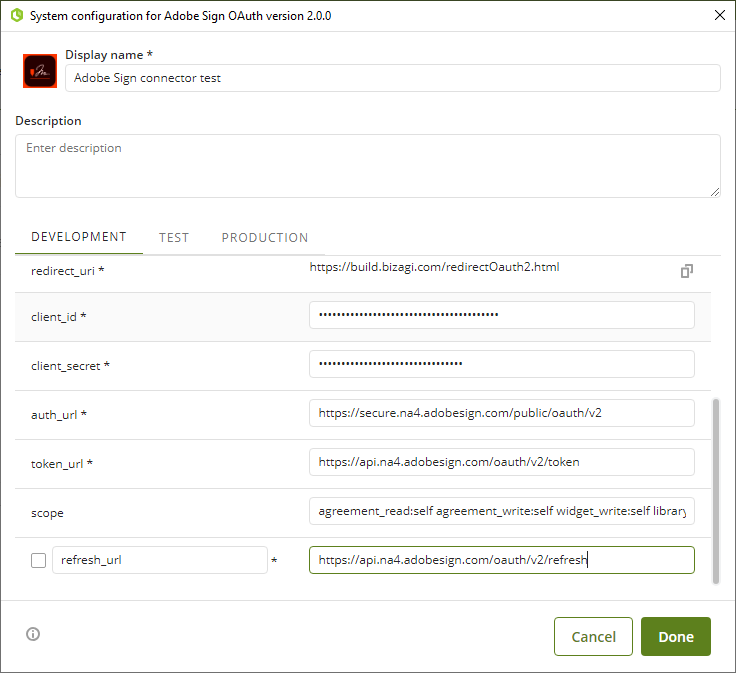Focus the Description text area

coord(368,166)
